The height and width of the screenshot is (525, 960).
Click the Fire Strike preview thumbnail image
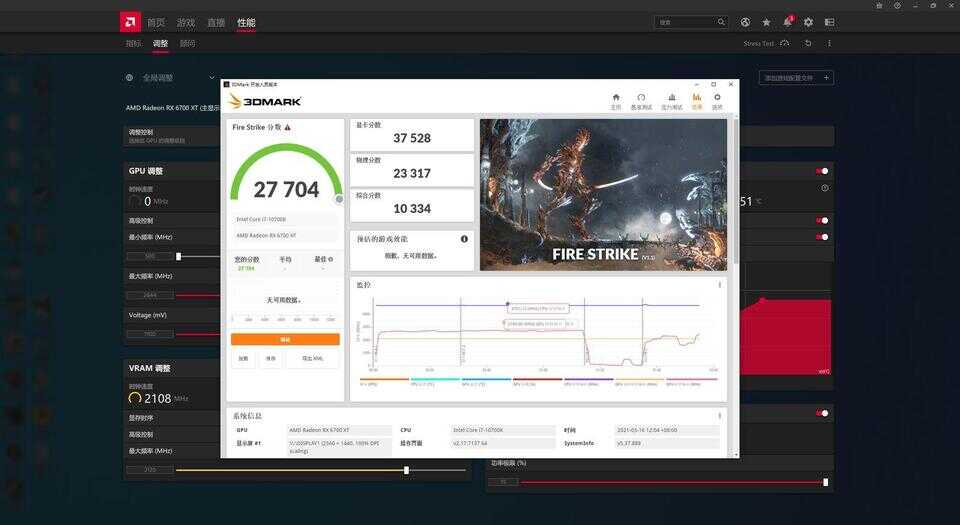(603, 195)
